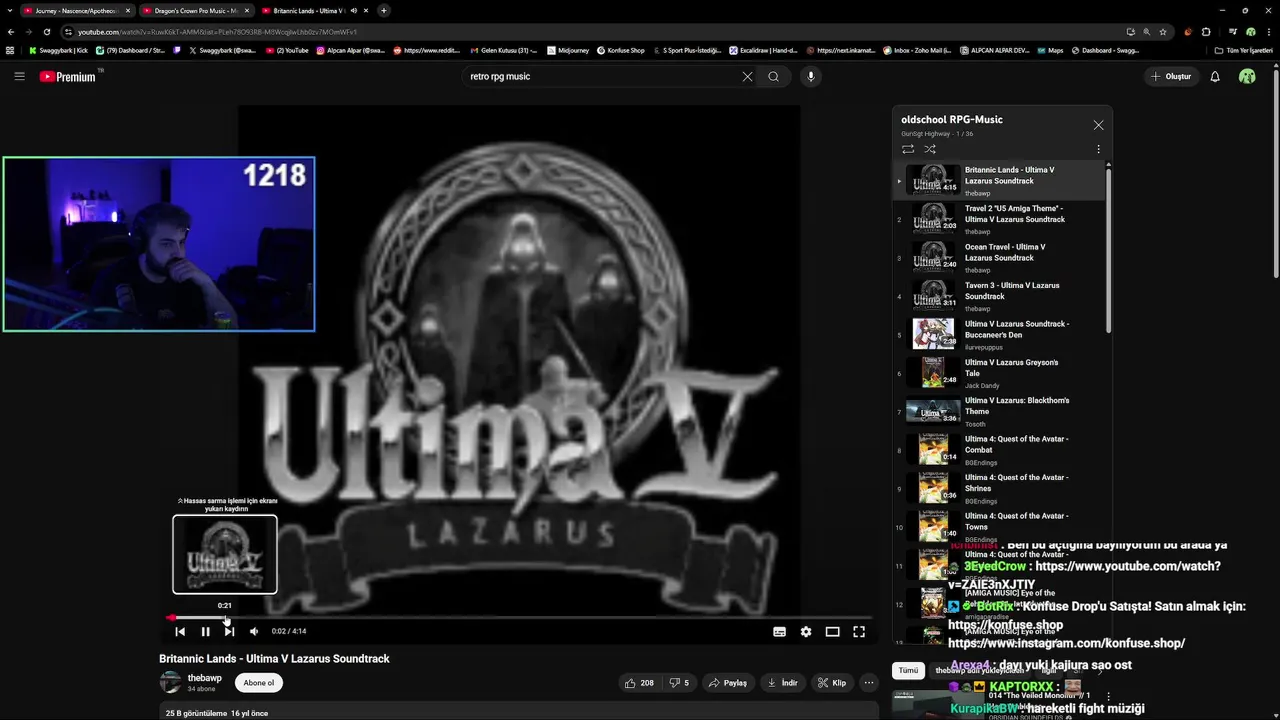
Task: Subscribe with the Abone ol button
Action: click(x=258, y=683)
